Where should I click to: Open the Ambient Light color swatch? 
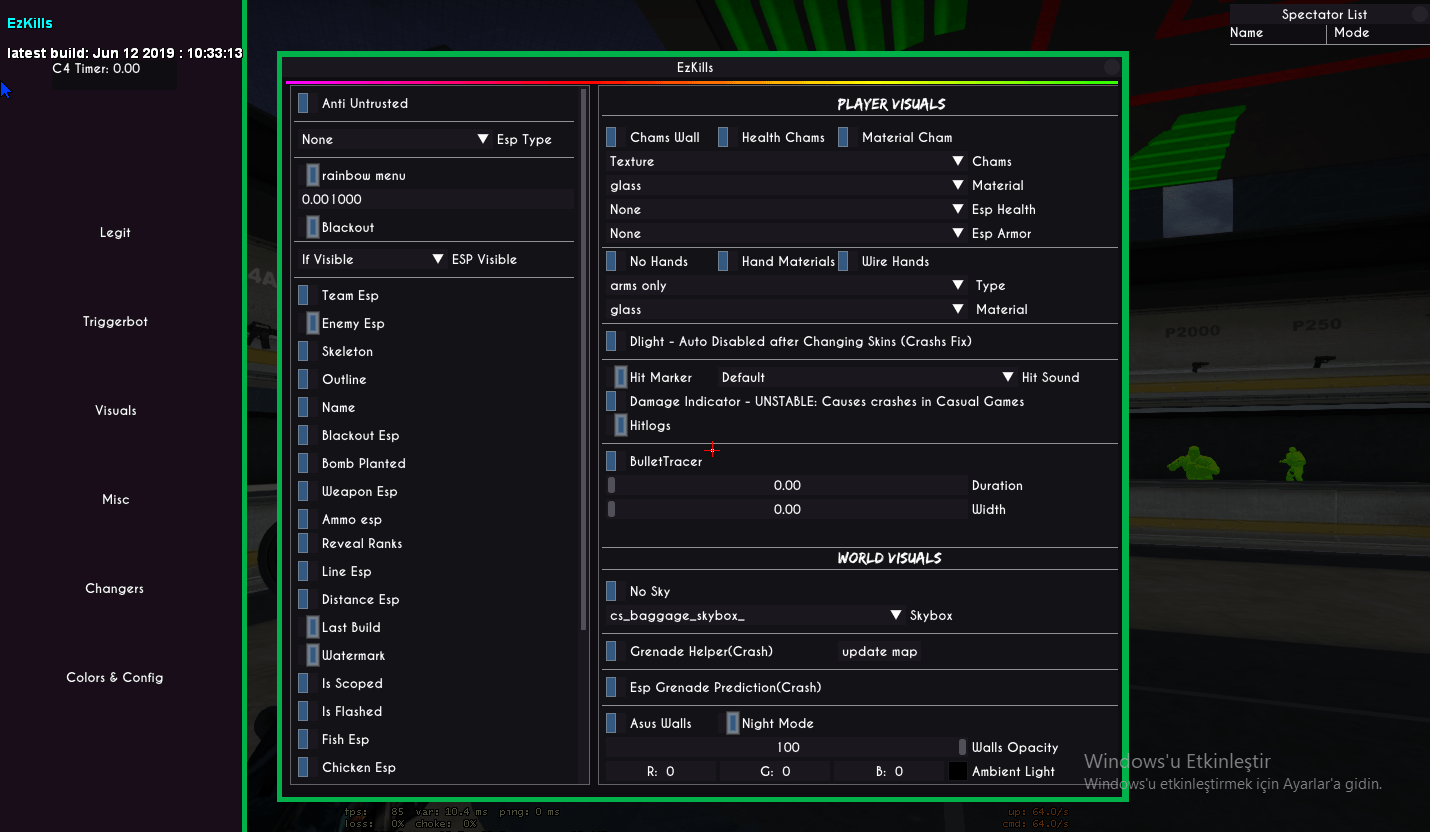pyautogui.click(x=958, y=771)
